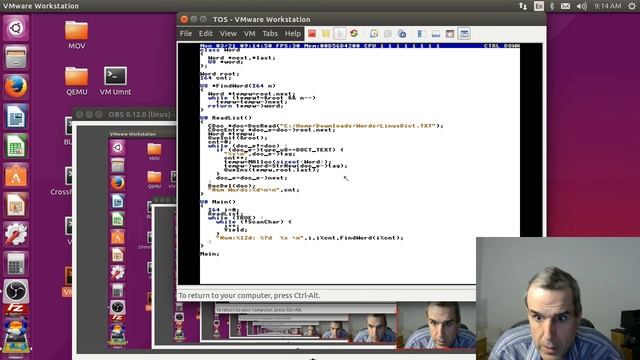Screen dimensions: 640x360
Task: Toggle the thumbnail bar toolbar icon
Action: (436, 33)
